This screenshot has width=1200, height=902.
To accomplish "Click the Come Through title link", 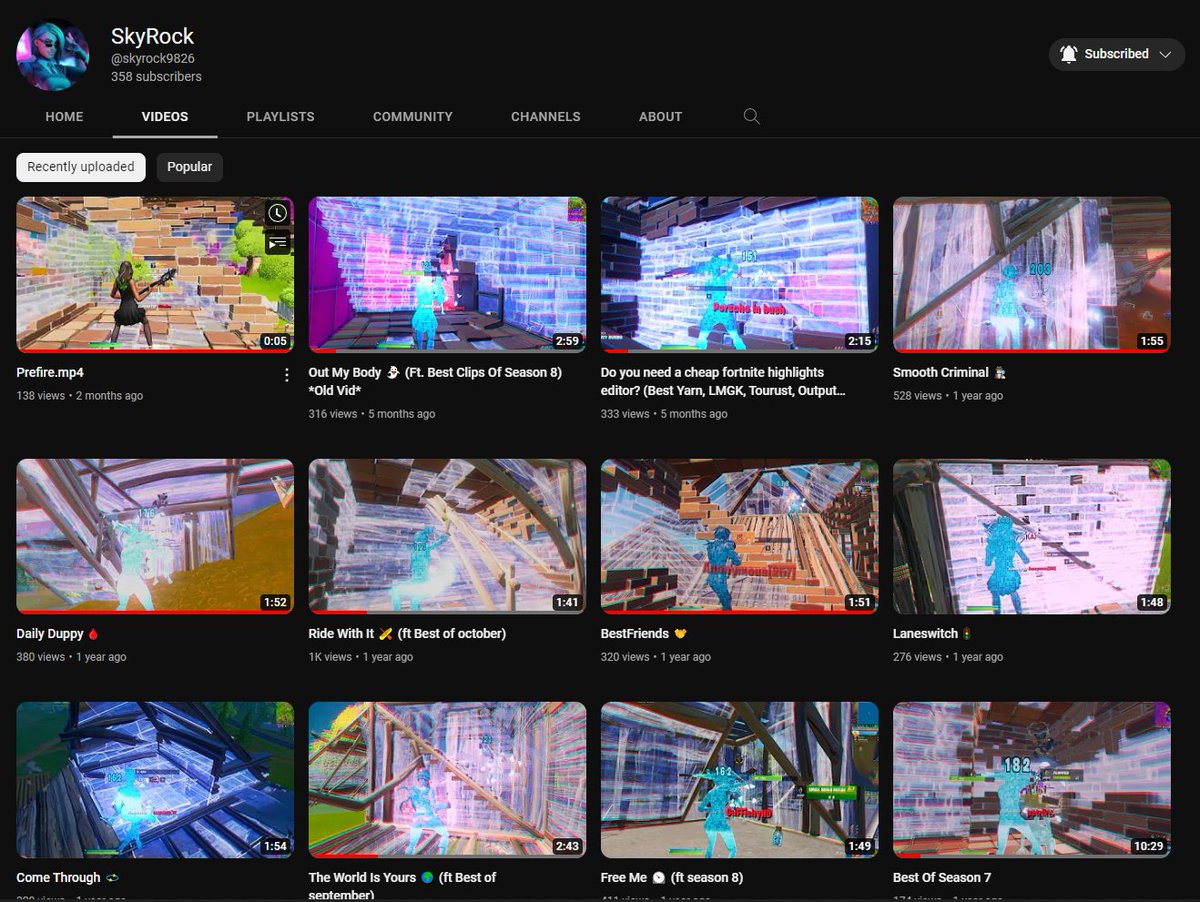I will (67, 878).
